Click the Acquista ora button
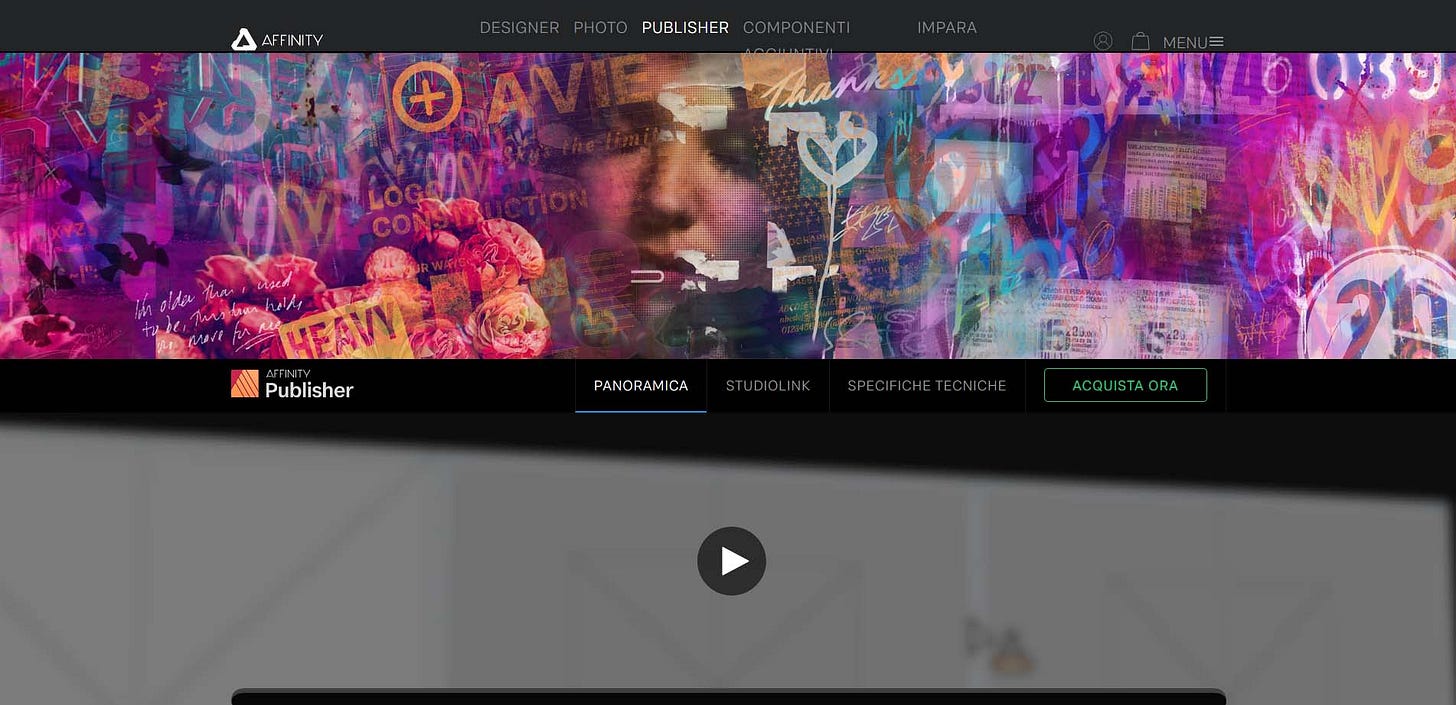This screenshot has height=705, width=1456. point(1125,385)
